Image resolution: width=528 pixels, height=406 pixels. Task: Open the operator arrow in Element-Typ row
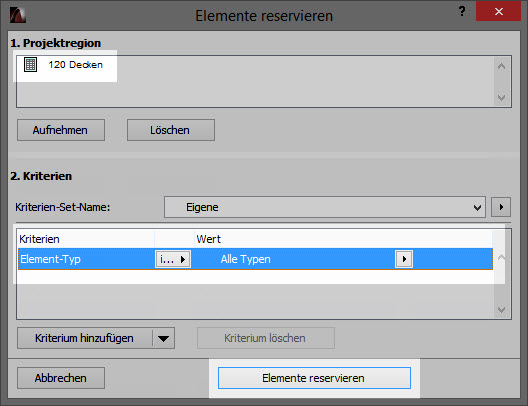[x=173, y=259]
